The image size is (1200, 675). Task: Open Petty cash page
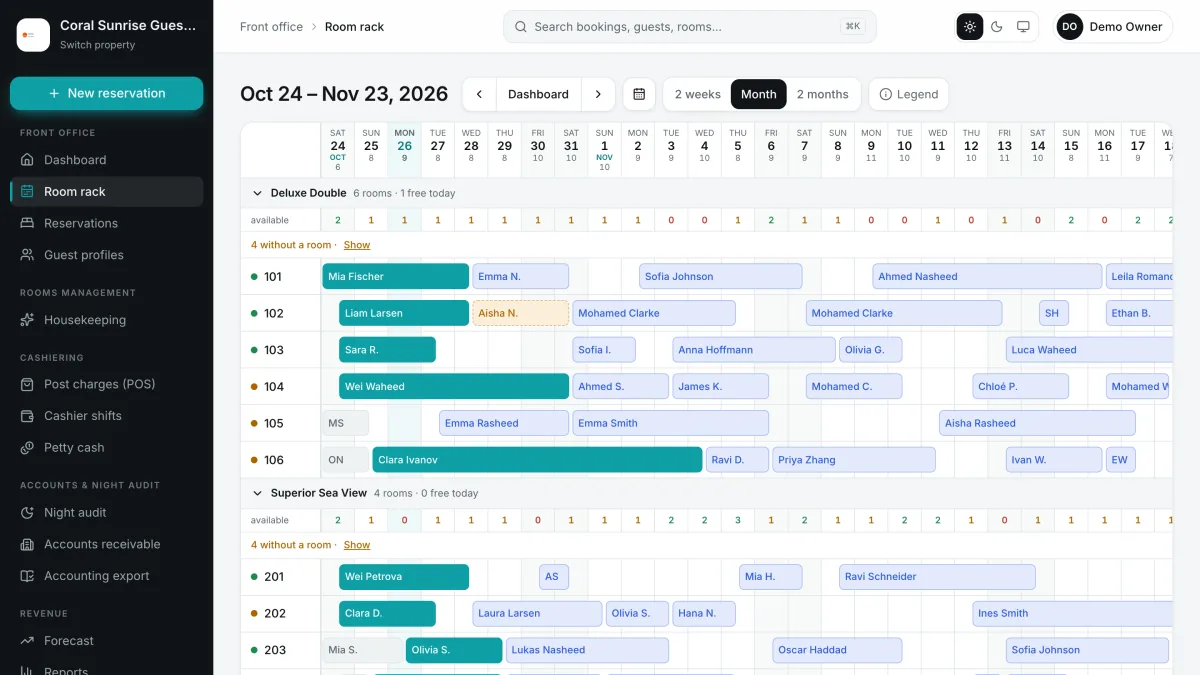coord(106,448)
